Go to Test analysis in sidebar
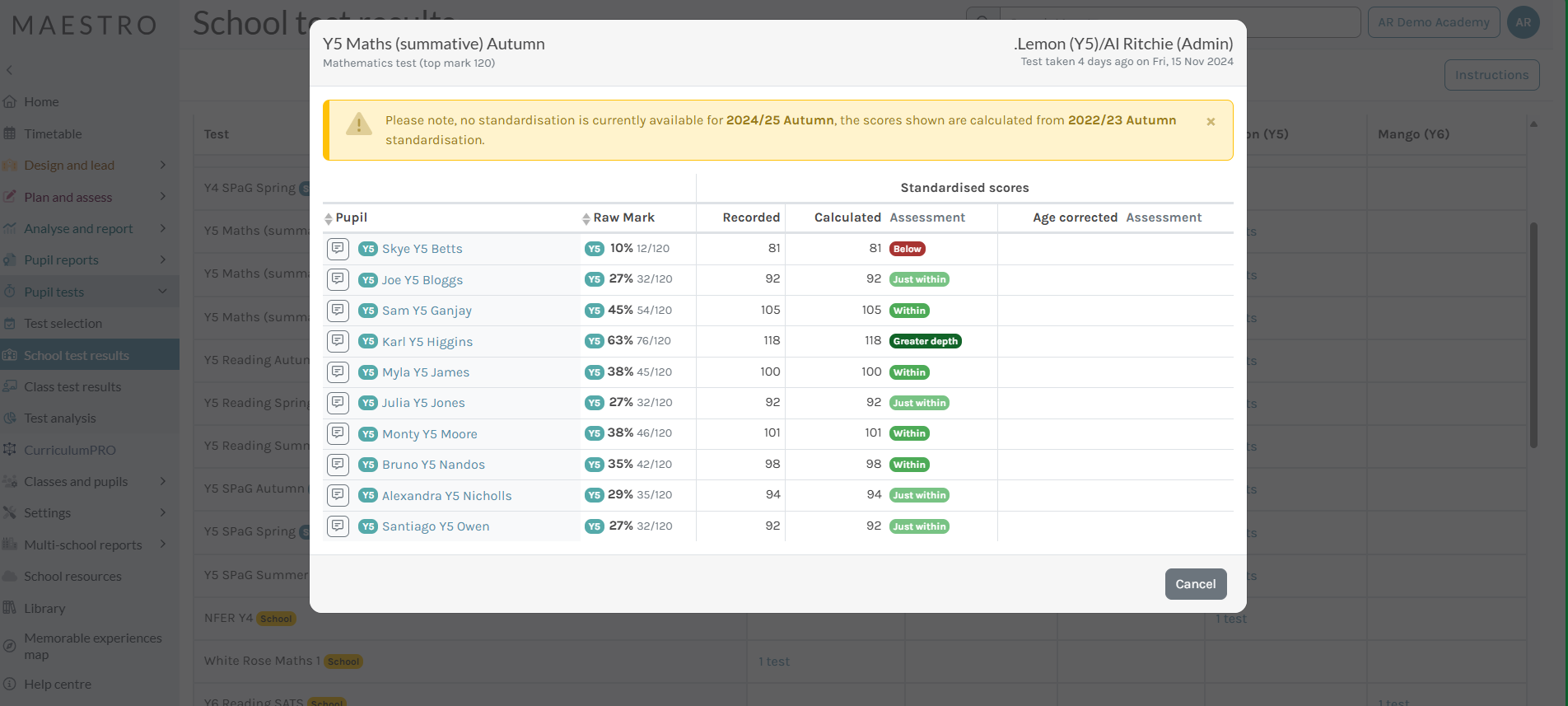 coord(60,418)
